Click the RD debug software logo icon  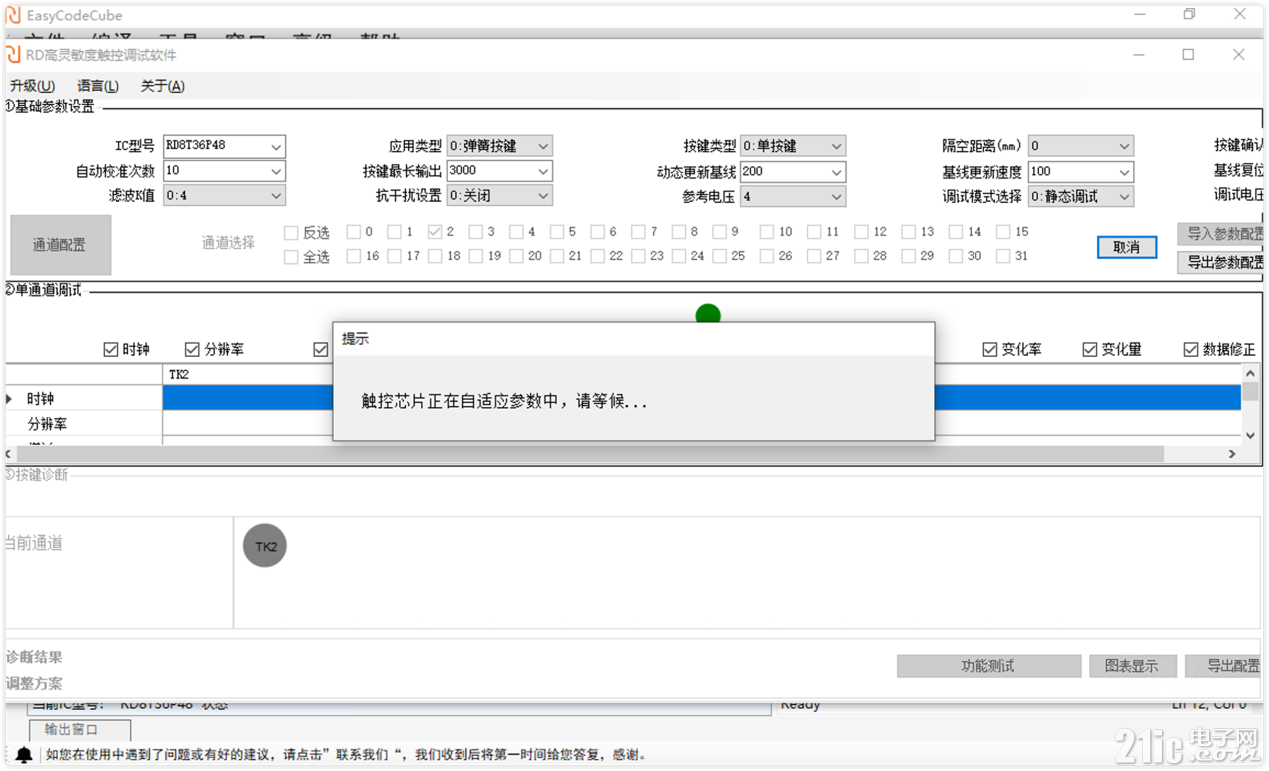14,54
